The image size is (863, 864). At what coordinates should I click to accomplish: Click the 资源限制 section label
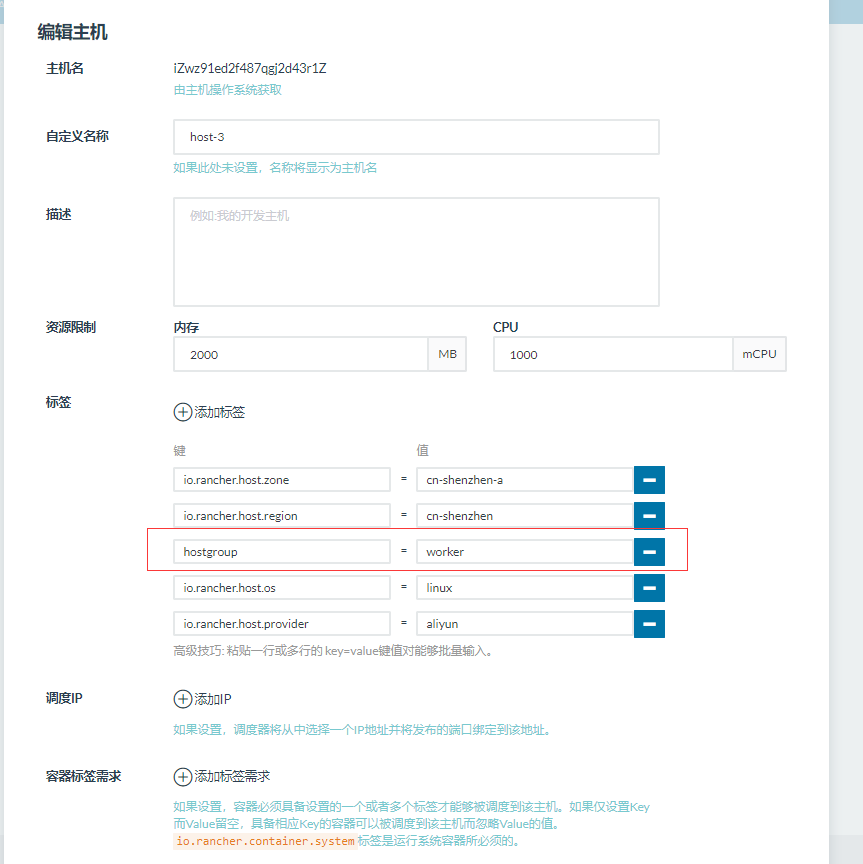71,327
